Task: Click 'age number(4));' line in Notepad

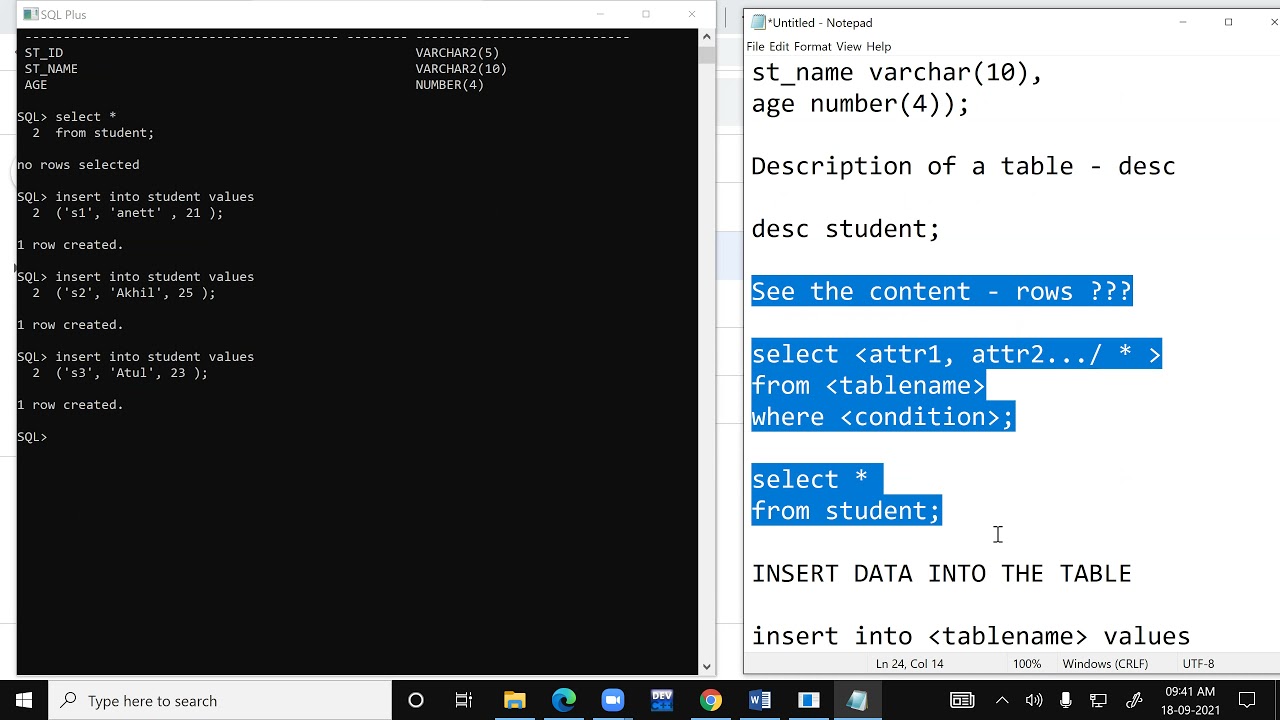Action: [860, 104]
